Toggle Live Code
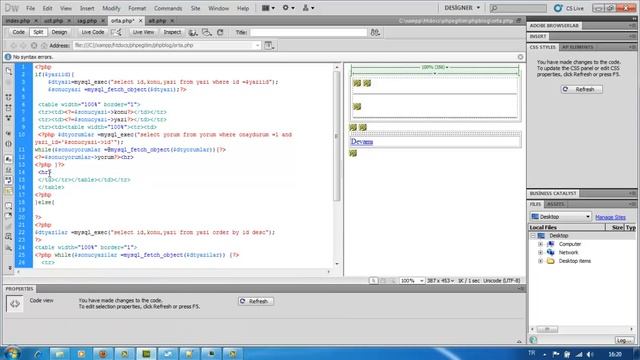Viewport: 640px width, 360px height. pos(93,32)
